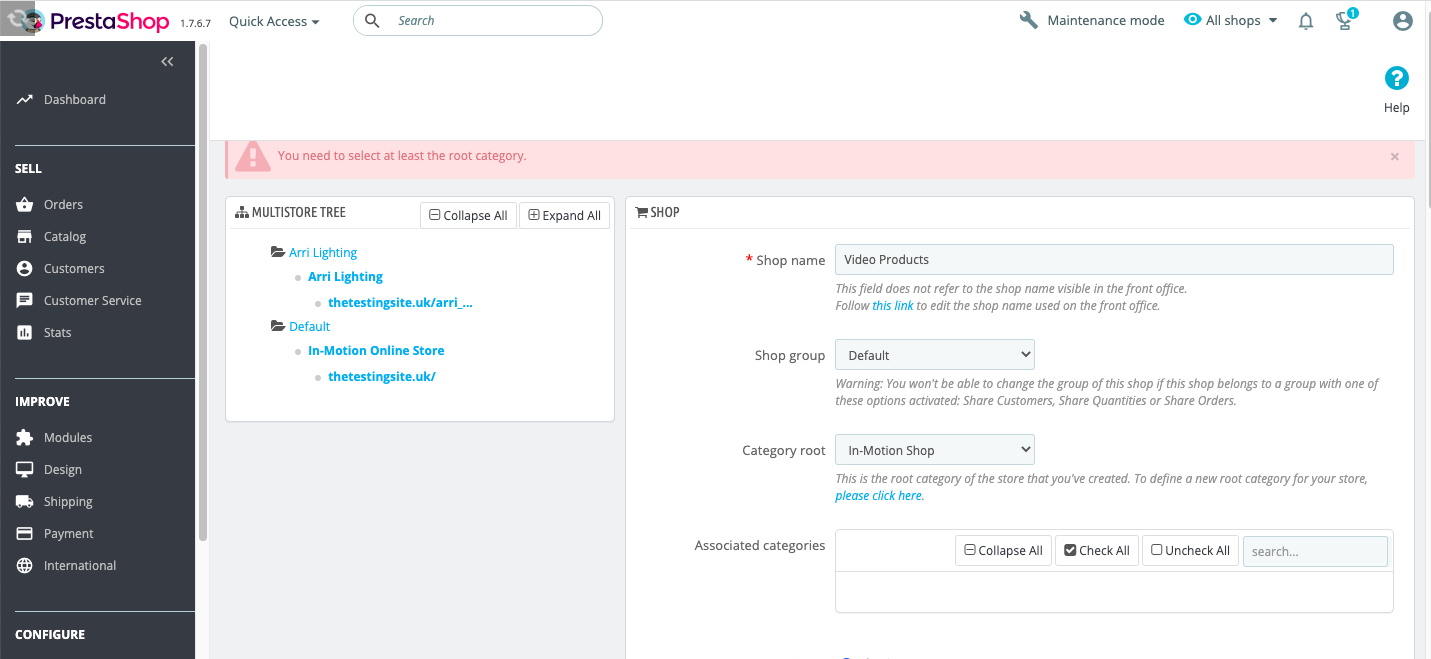Open the user profile avatar icon
Image resolution: width=1431 pixels, height=659 pixels.
pyautogui.click(x=1403, y=21)
